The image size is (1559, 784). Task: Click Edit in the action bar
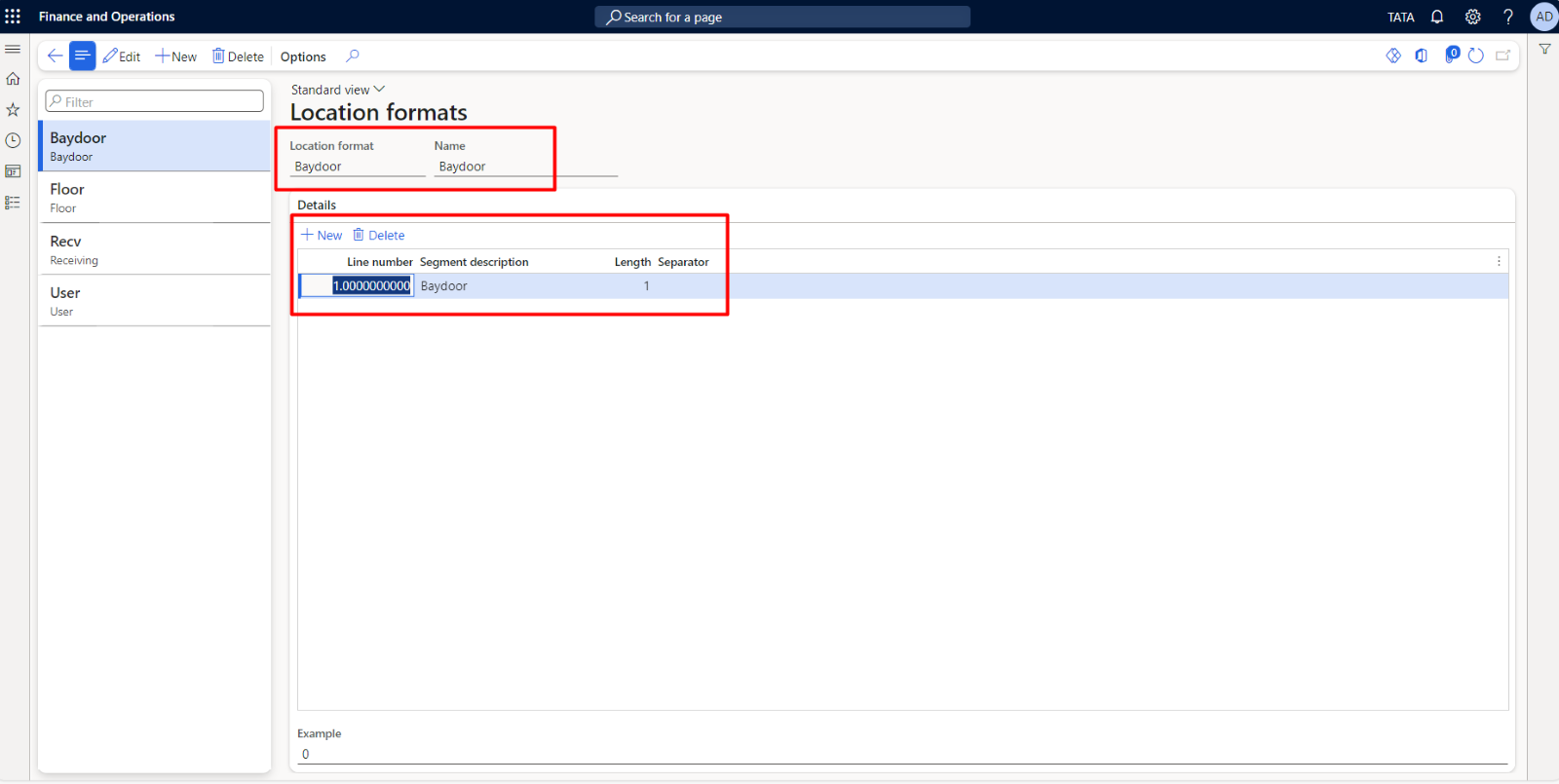pos(122,56)
